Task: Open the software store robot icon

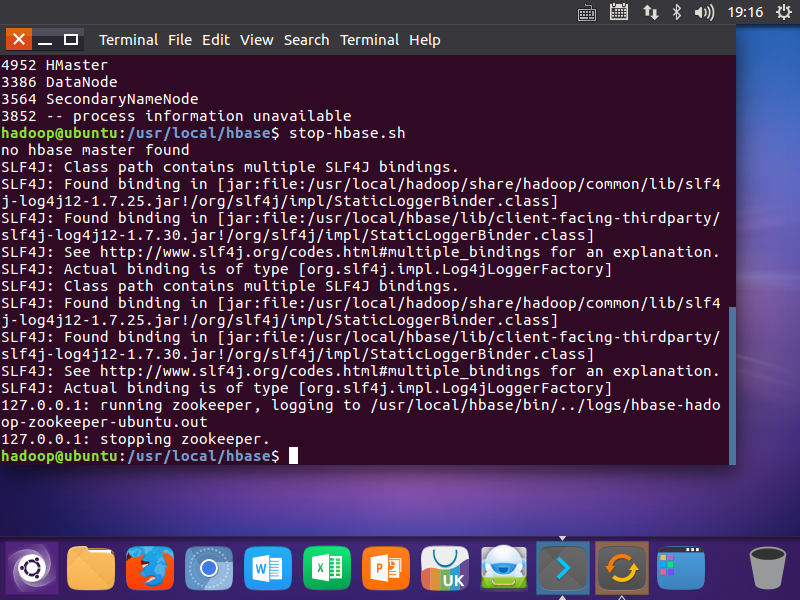Action: pos(504,568)
